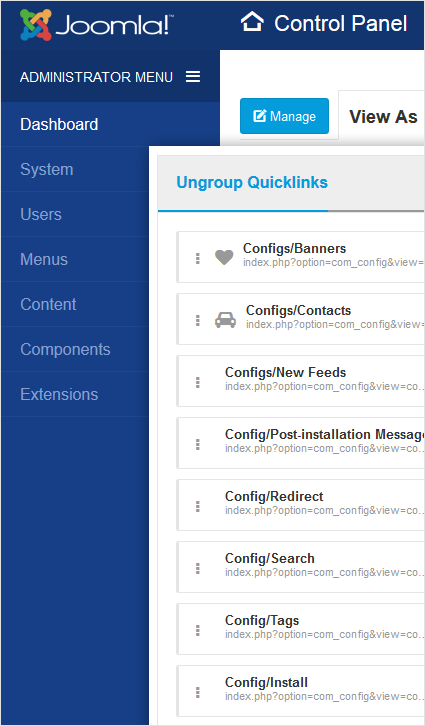Open the Config/Post-installation Messages quicklink
Viewport: 425px width, 726px height.
point(300,443)
